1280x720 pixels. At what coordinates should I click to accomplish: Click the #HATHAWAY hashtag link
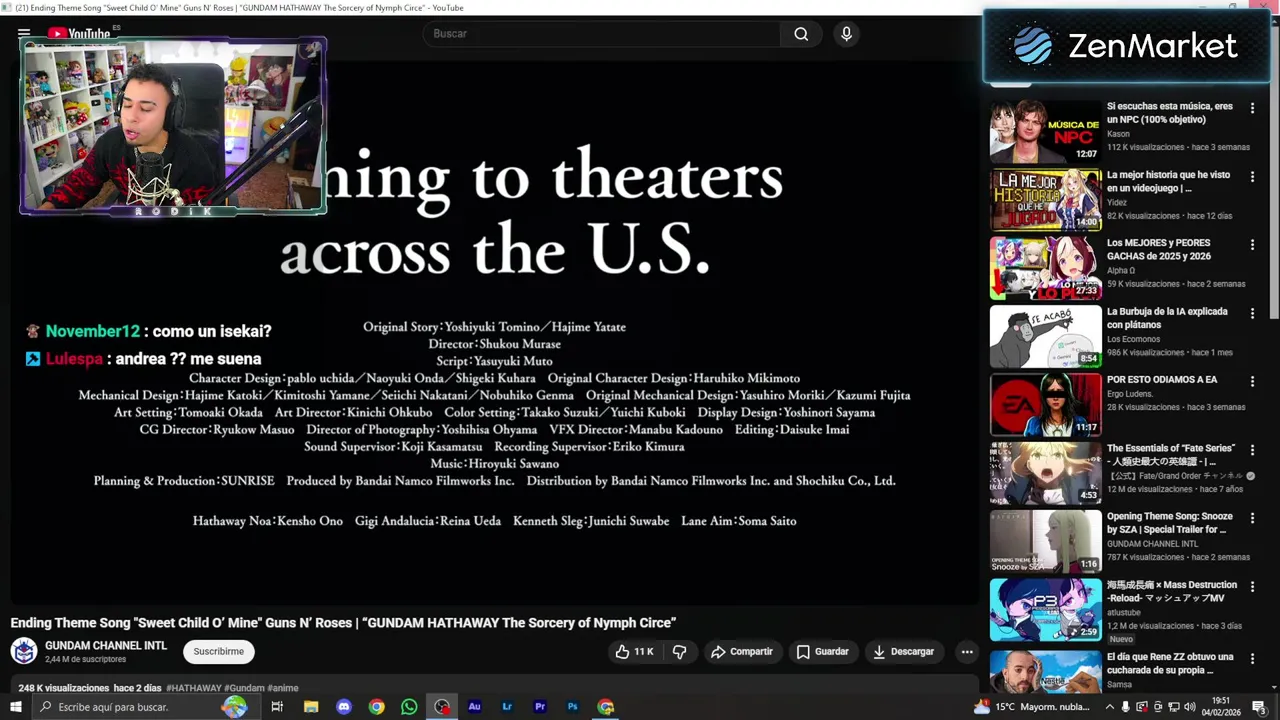tap(194, 688)
